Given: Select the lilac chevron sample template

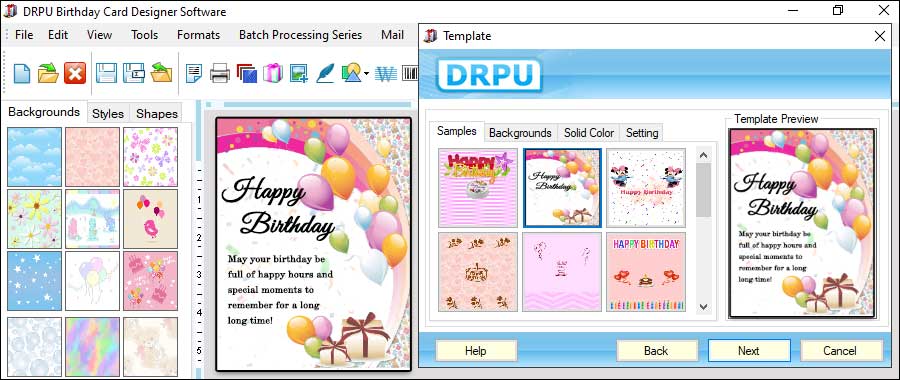Looking at the screenshot, I should pyautogui.click(x=562, y=272).
